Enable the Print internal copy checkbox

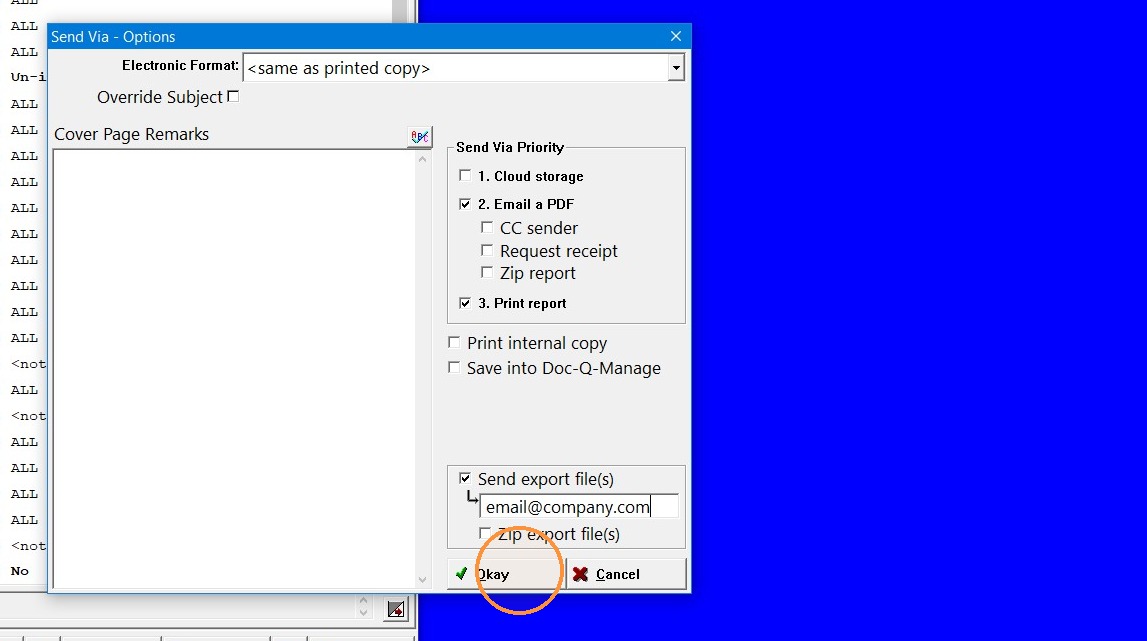click(454, 342)
